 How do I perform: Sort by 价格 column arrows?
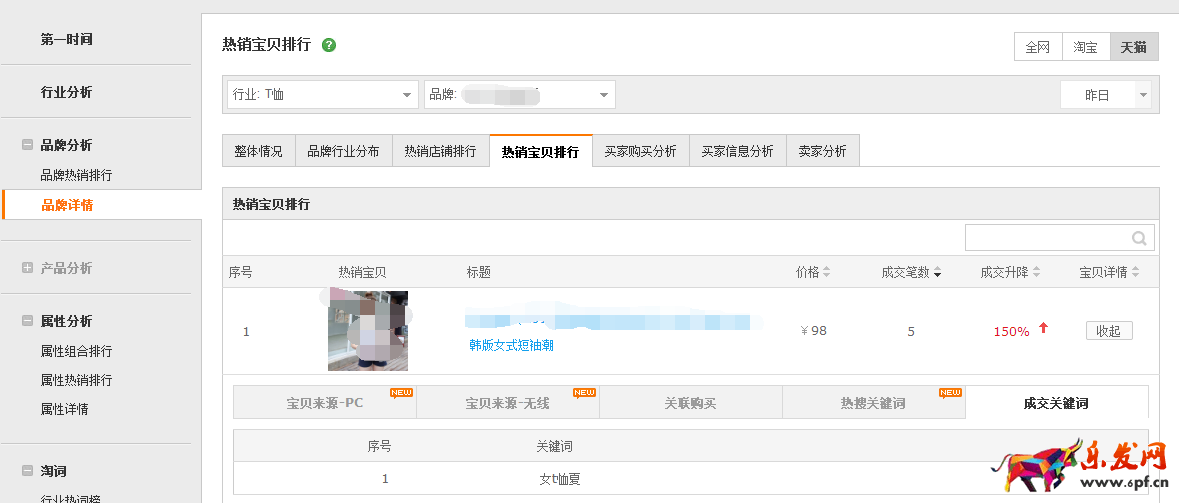coord(827,272)
